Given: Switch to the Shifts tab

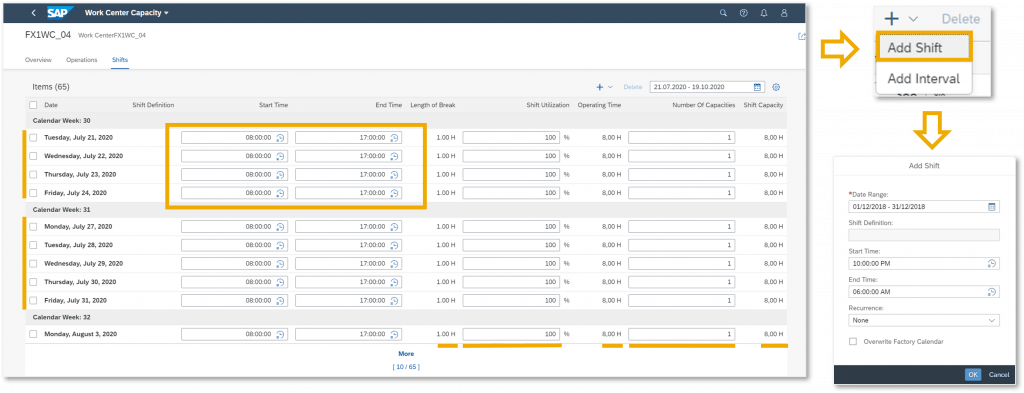Looking at the screenshot, I should (120, 60).
